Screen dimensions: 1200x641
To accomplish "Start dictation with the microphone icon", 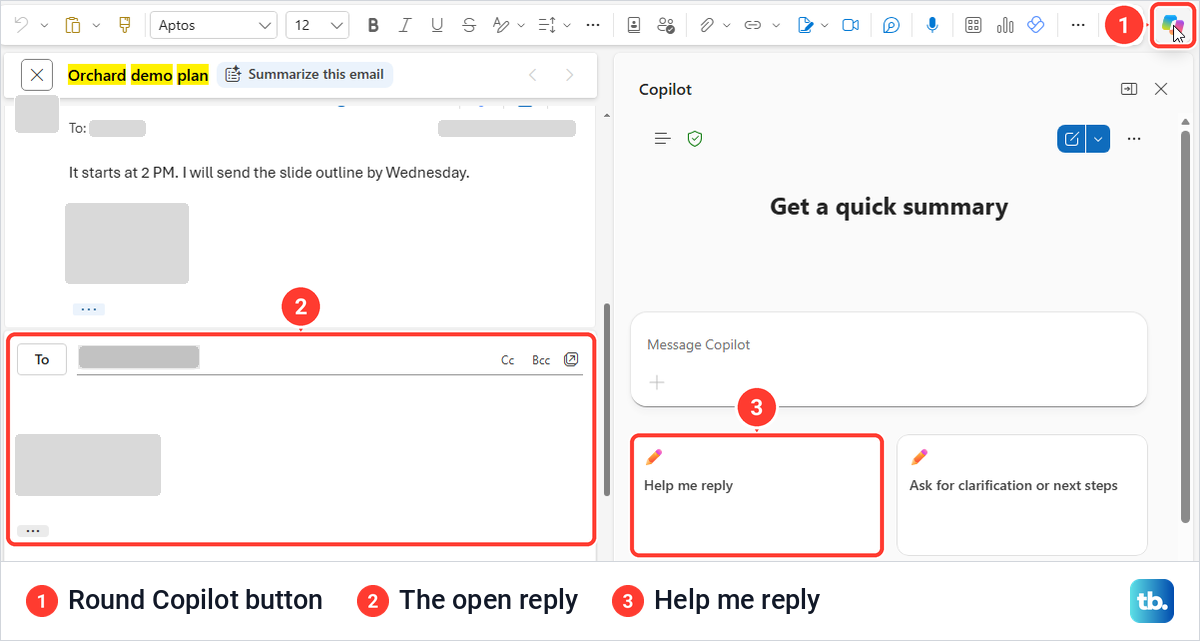I will [x=932, y=25].
